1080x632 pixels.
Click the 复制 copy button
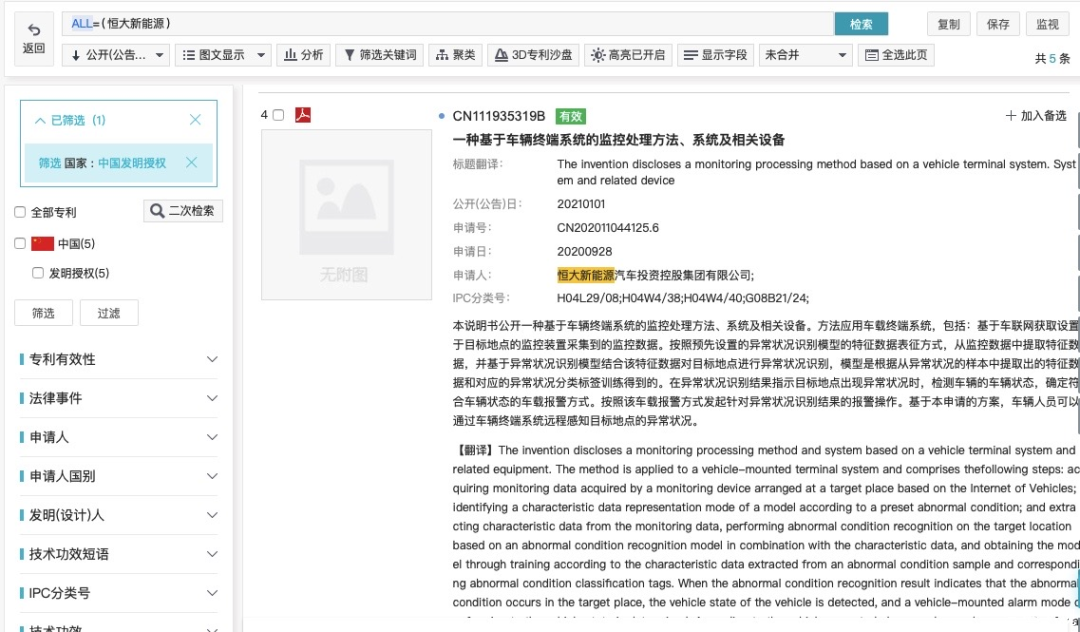948,24
